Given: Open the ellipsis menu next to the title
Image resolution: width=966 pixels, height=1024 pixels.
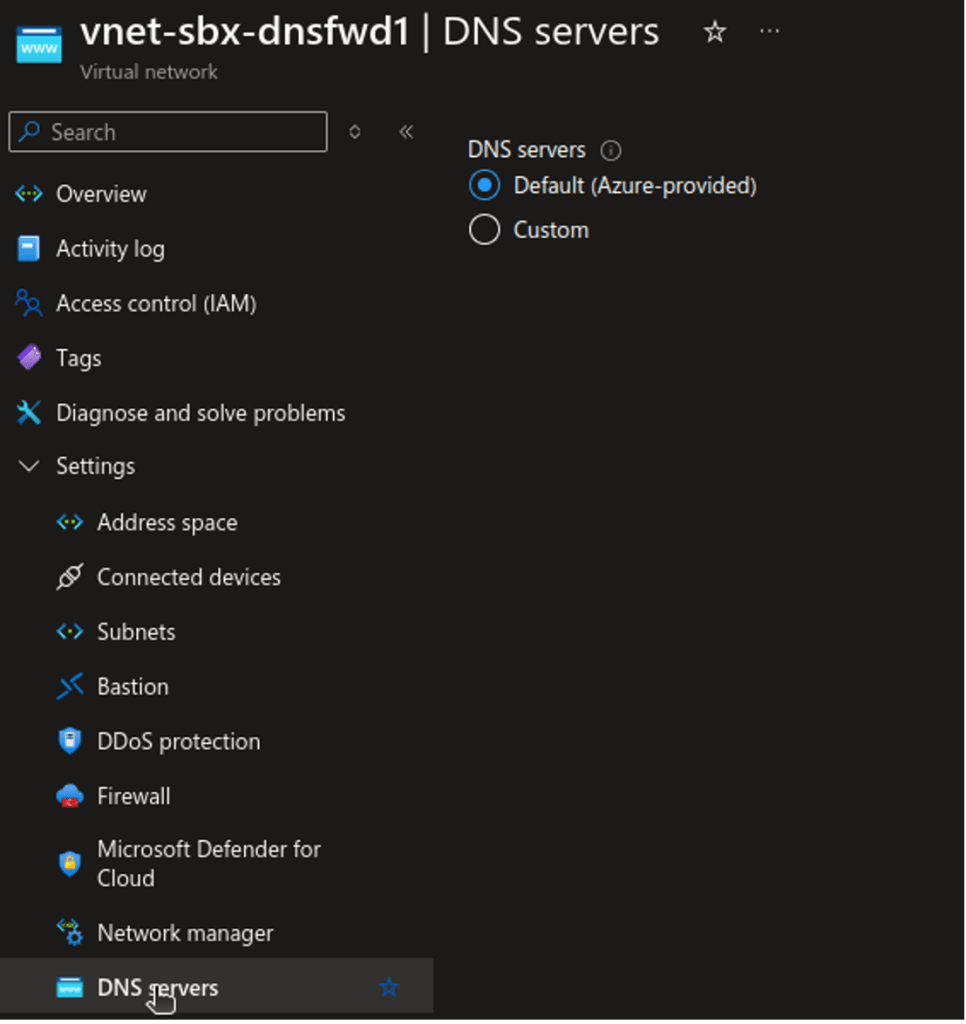Looking at the screenshot, I should tap(769, 31).
